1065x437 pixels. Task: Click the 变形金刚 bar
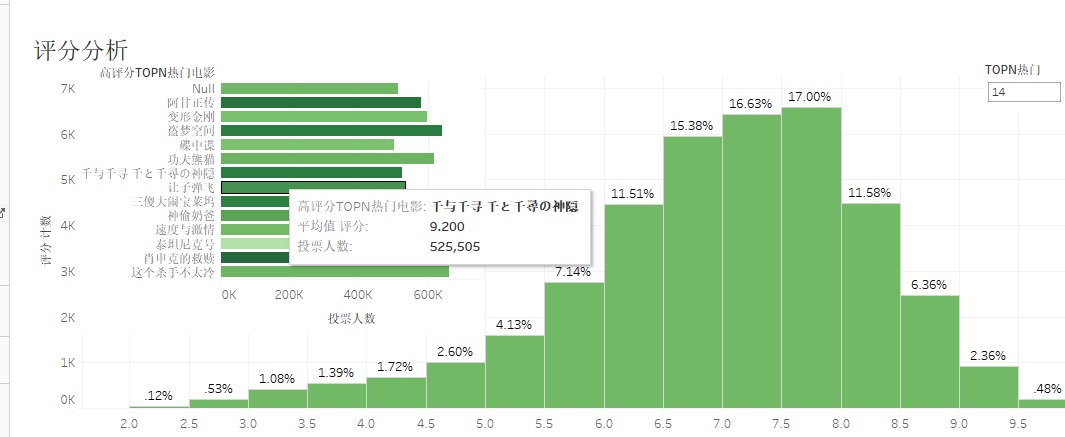coord(323,116)
